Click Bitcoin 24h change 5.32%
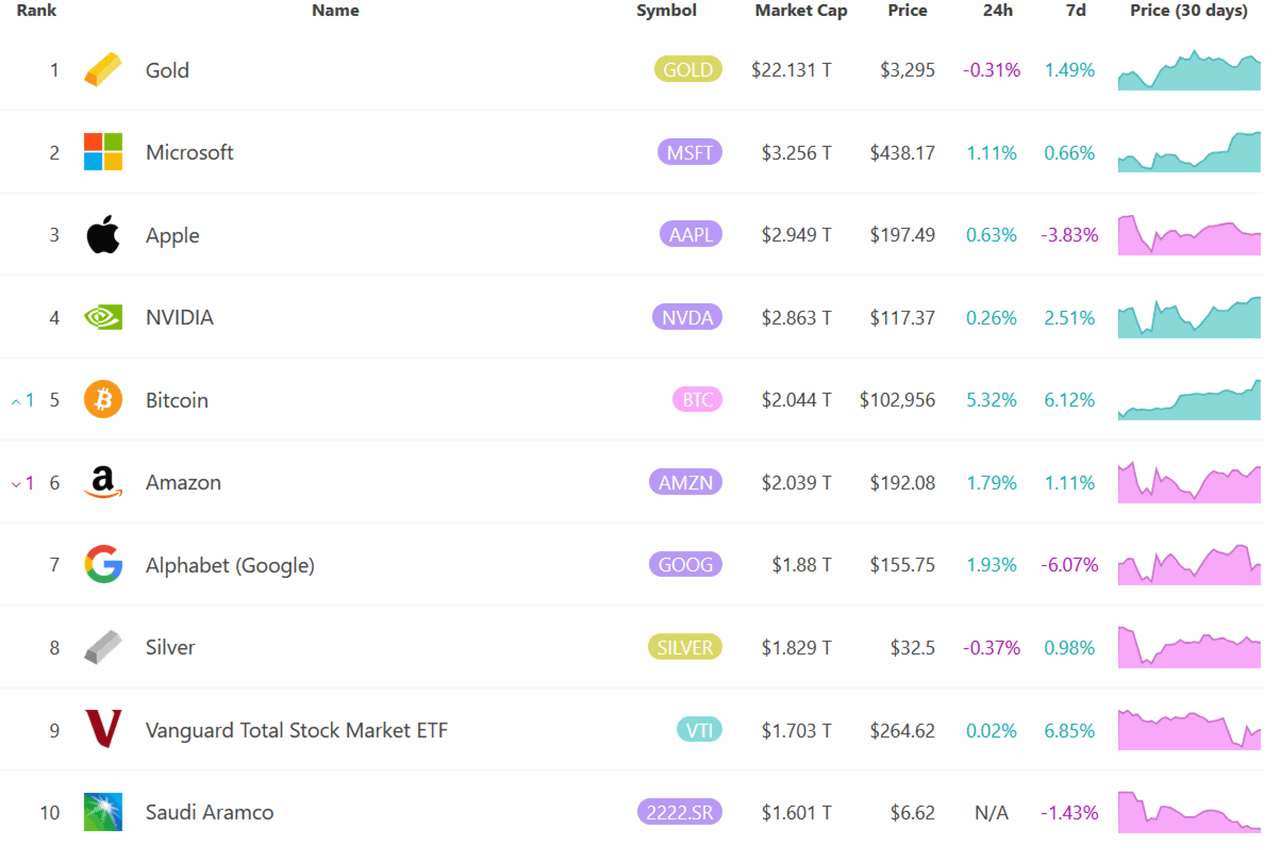The image size is (1280, 850). click(991, 400)
